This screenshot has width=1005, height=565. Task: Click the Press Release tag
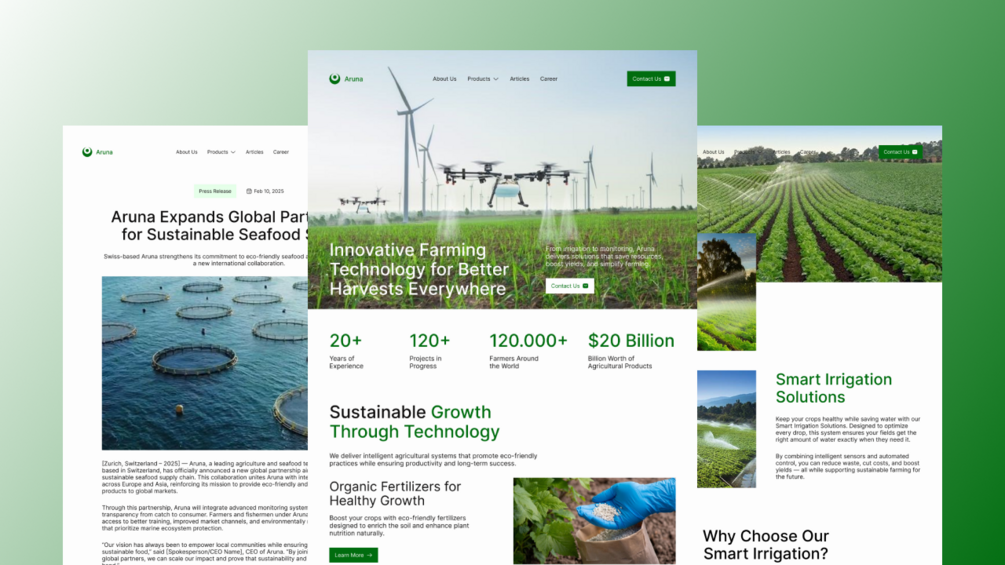[x=215, y=191]
